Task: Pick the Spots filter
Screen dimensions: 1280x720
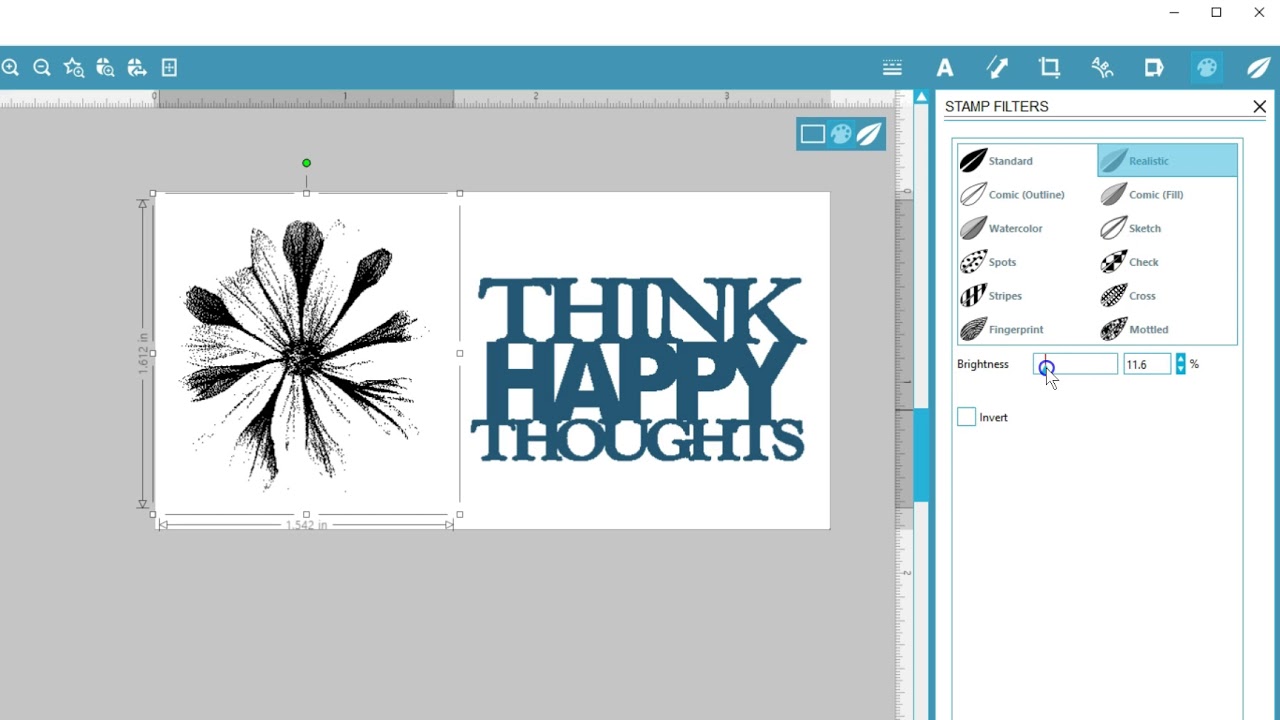Action: pos(1027,262)
